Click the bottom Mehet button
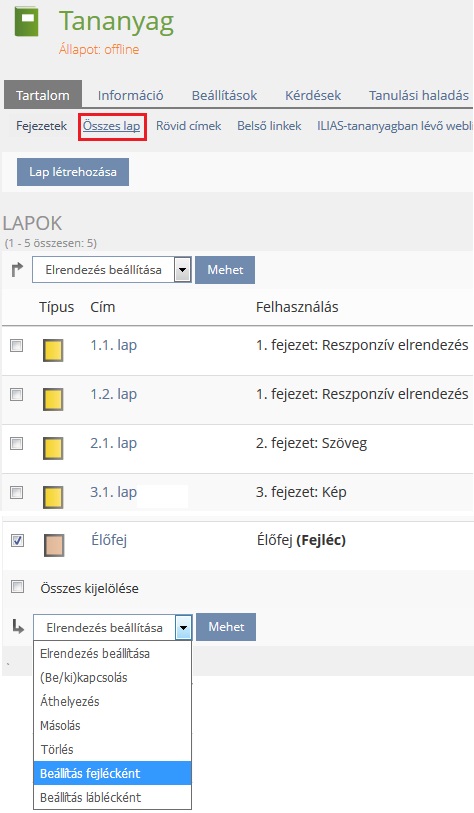474x813 pixels. pyautogui.click(x=226, y=627)
